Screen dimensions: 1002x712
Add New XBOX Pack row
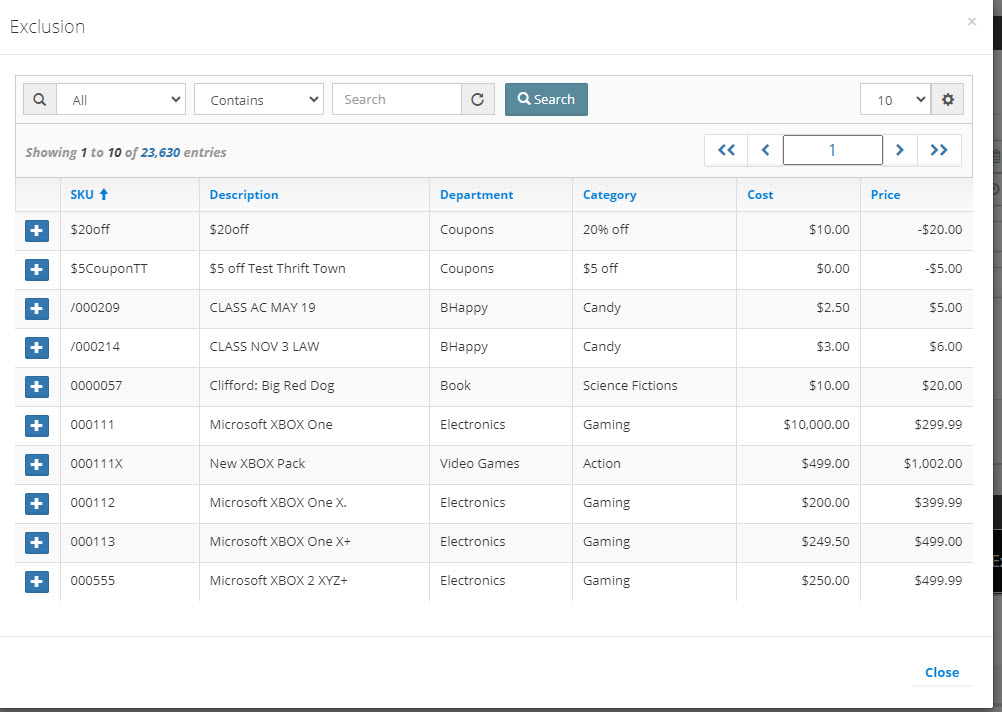37,465
